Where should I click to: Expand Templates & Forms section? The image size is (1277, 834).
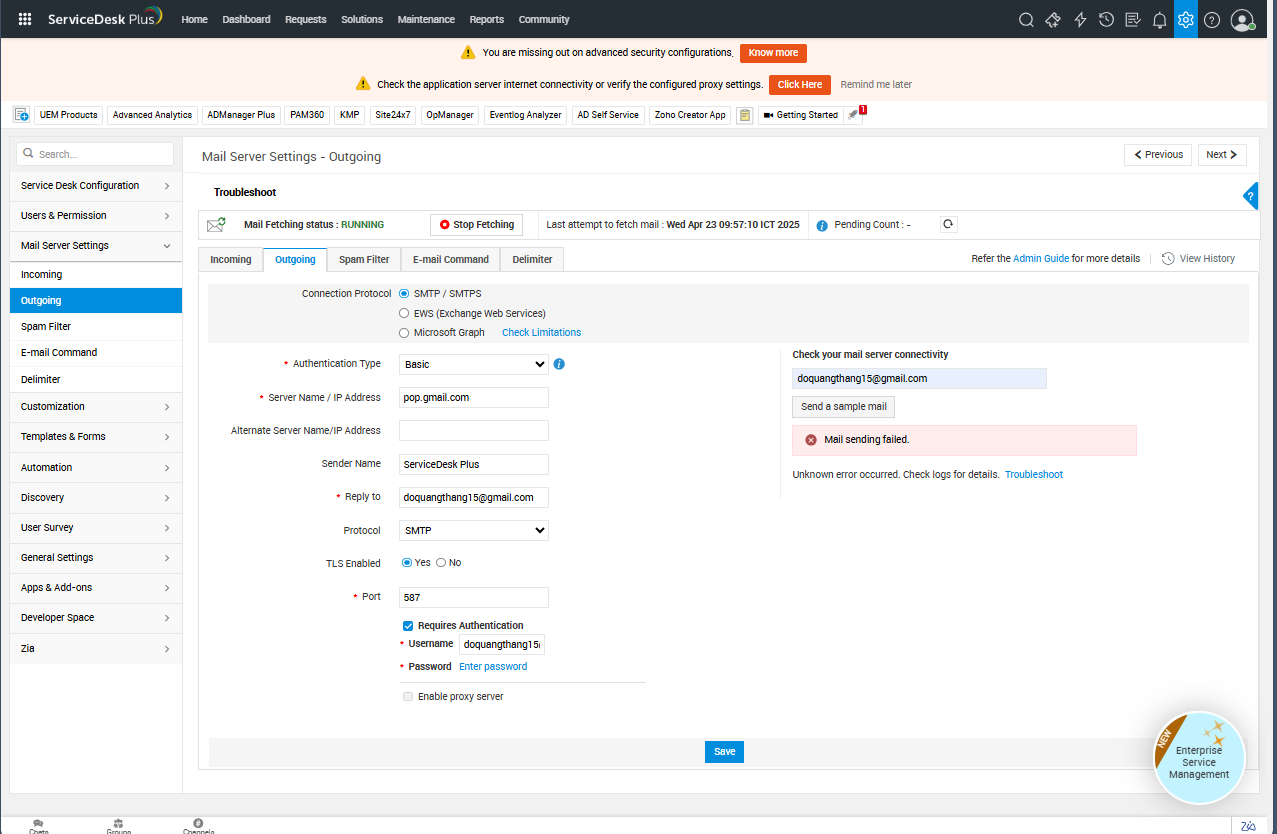96,437
